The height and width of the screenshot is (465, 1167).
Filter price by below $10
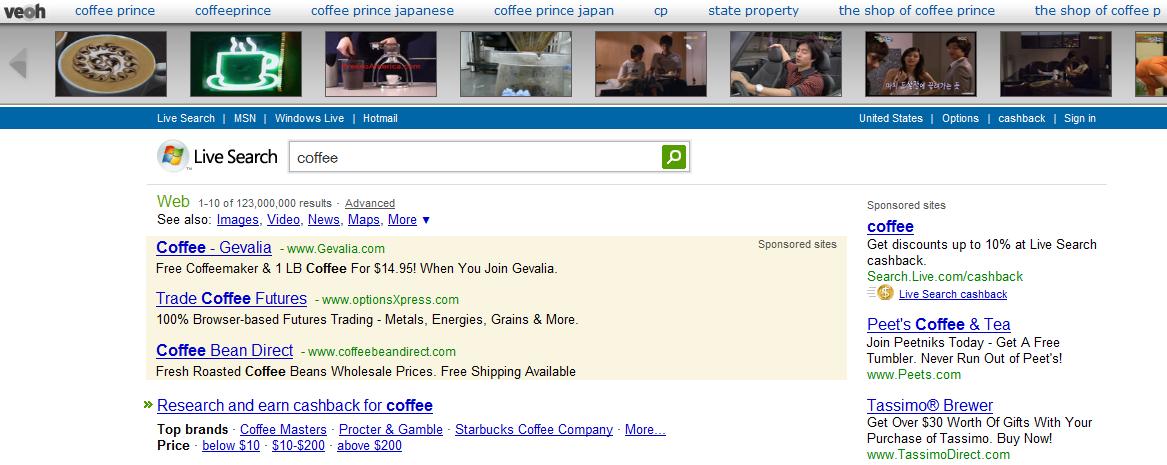[231, 446]
